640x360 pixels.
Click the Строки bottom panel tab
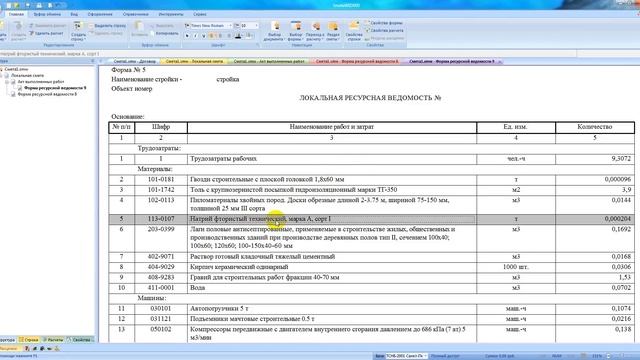[x=29, y=340]
